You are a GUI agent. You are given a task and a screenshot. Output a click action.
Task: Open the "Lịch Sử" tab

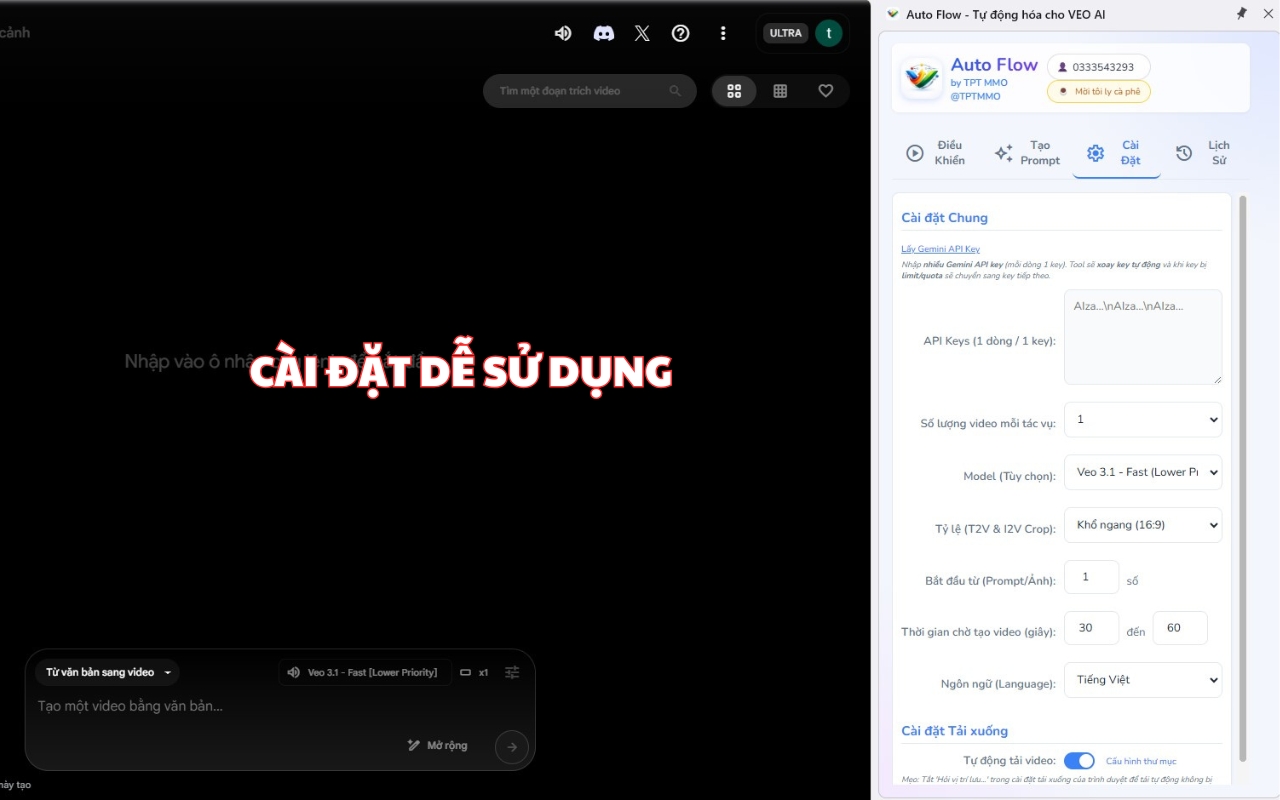tap(1205, 153)
